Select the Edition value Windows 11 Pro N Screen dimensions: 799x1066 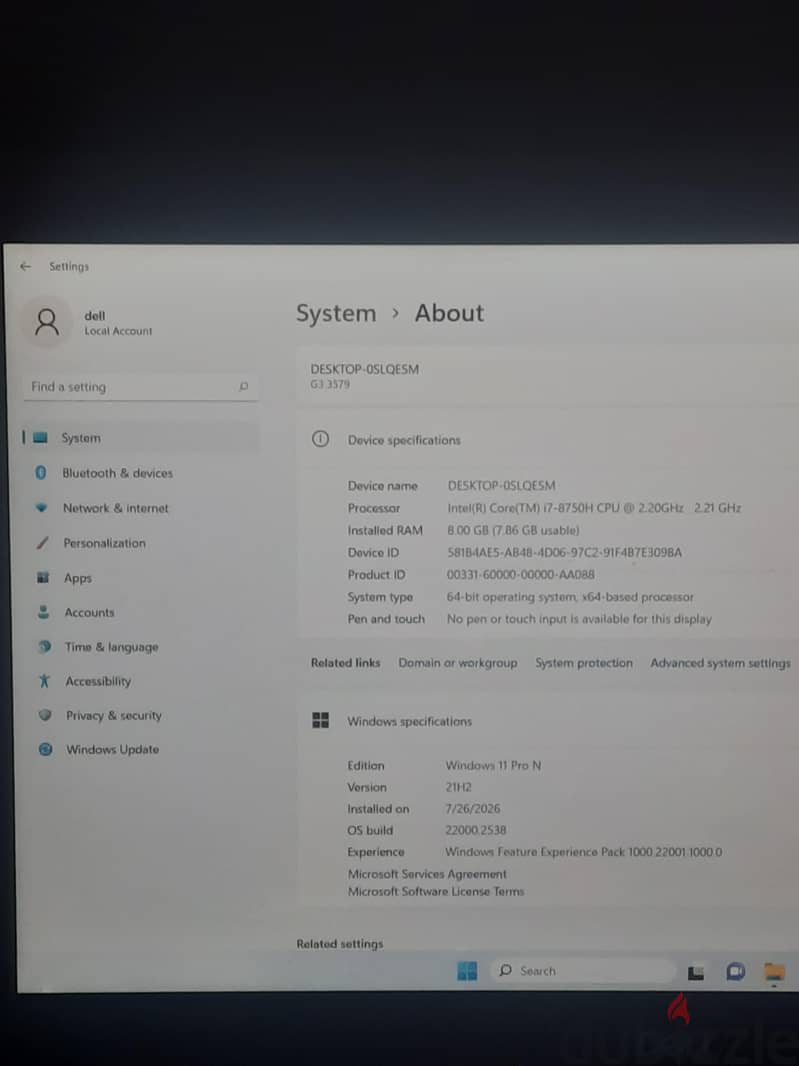coord(493,766)
